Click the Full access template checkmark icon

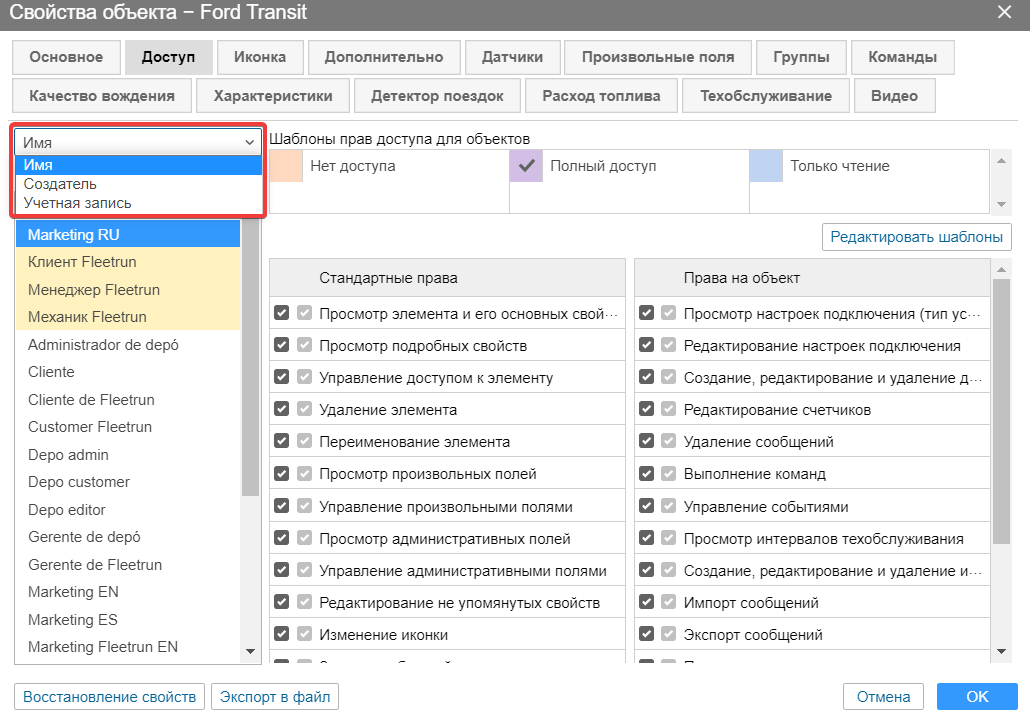click(526, 166)
